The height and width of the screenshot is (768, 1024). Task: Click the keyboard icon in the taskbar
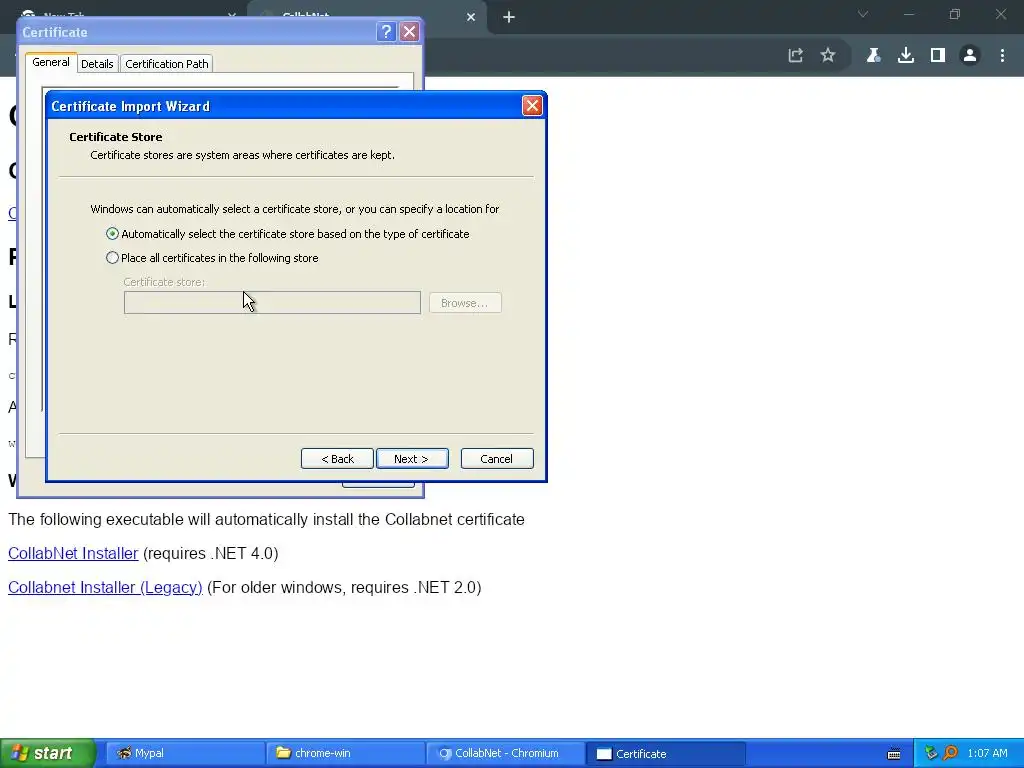[x=894, y=754]
